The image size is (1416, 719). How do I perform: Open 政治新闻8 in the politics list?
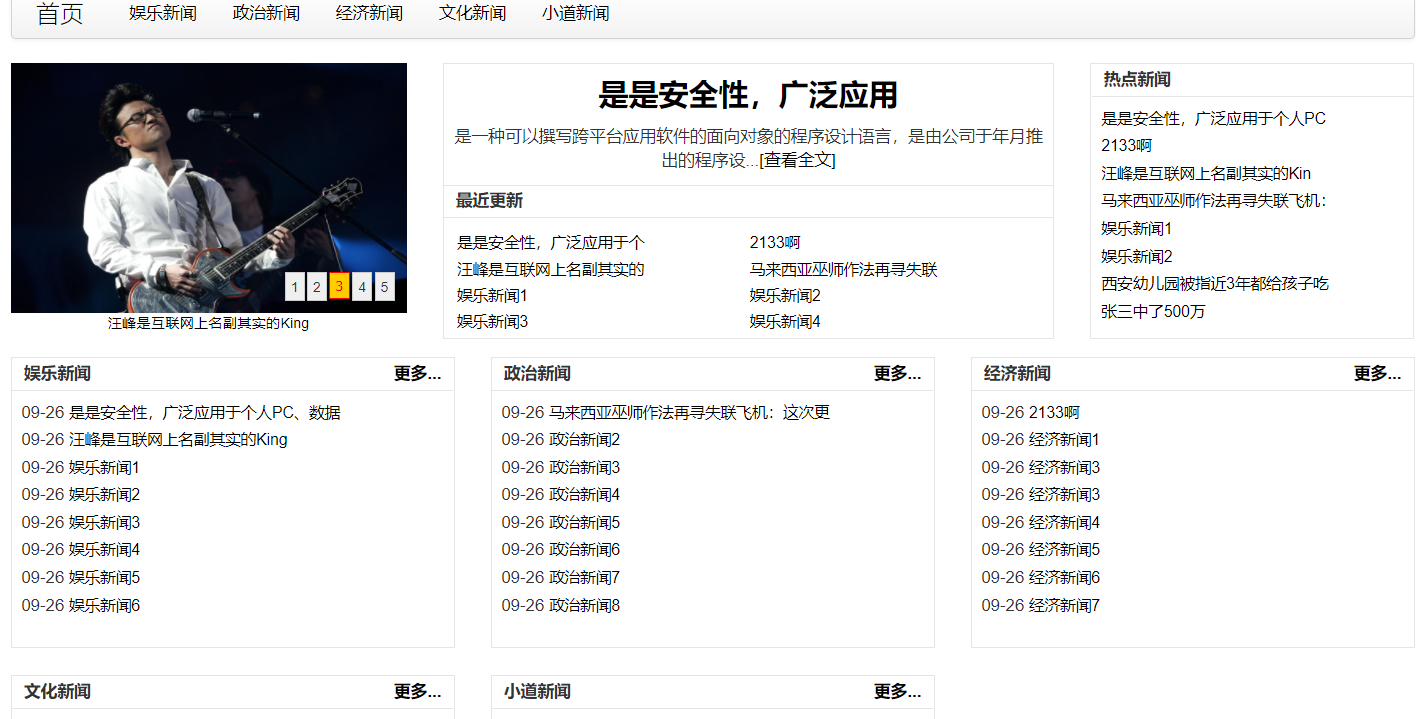[x=584, y=606]
